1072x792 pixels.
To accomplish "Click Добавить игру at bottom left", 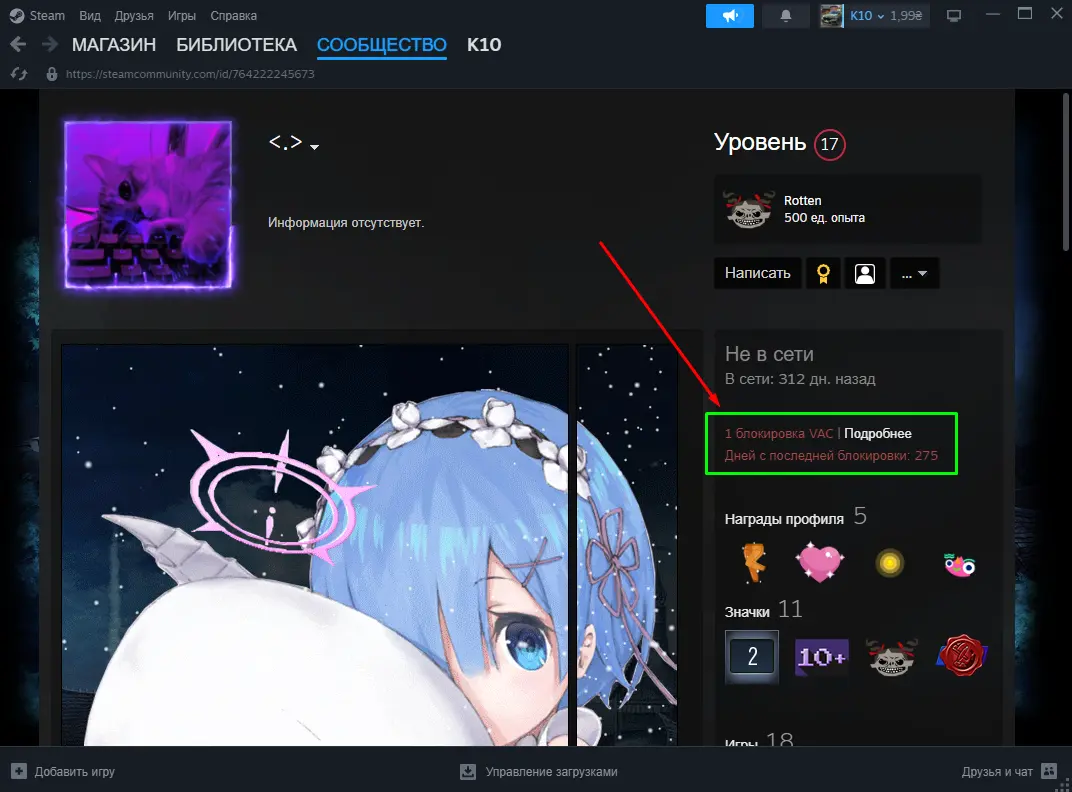I will tap(64, 772).
